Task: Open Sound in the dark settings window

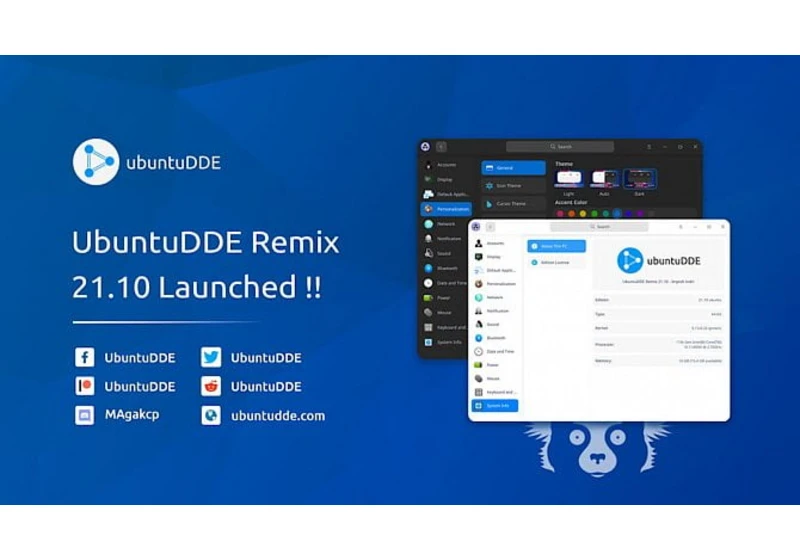Action: [x=445, y=253]
